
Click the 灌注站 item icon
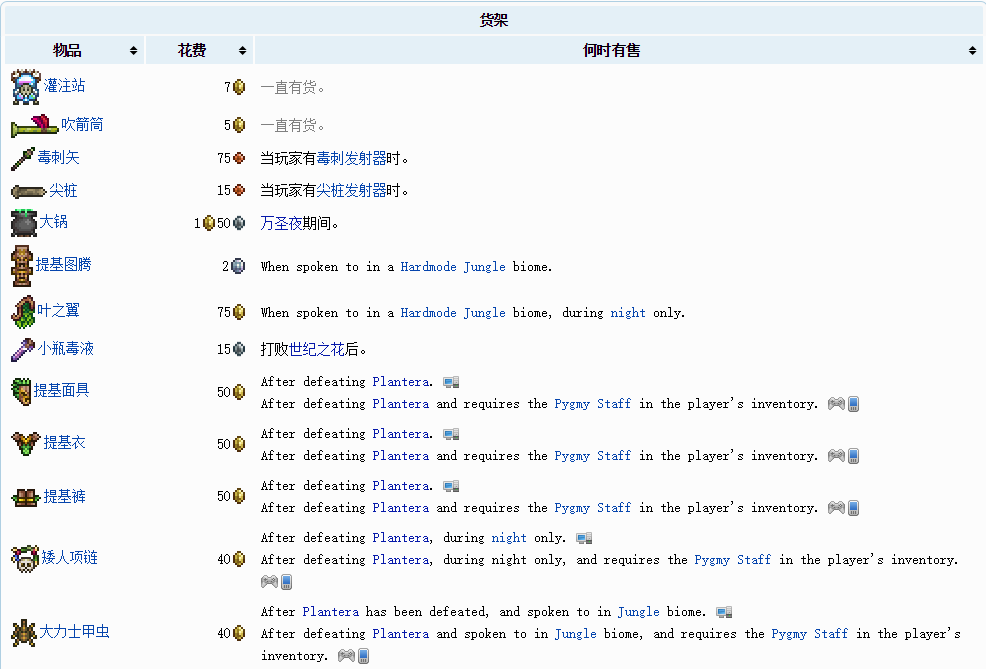26,87
